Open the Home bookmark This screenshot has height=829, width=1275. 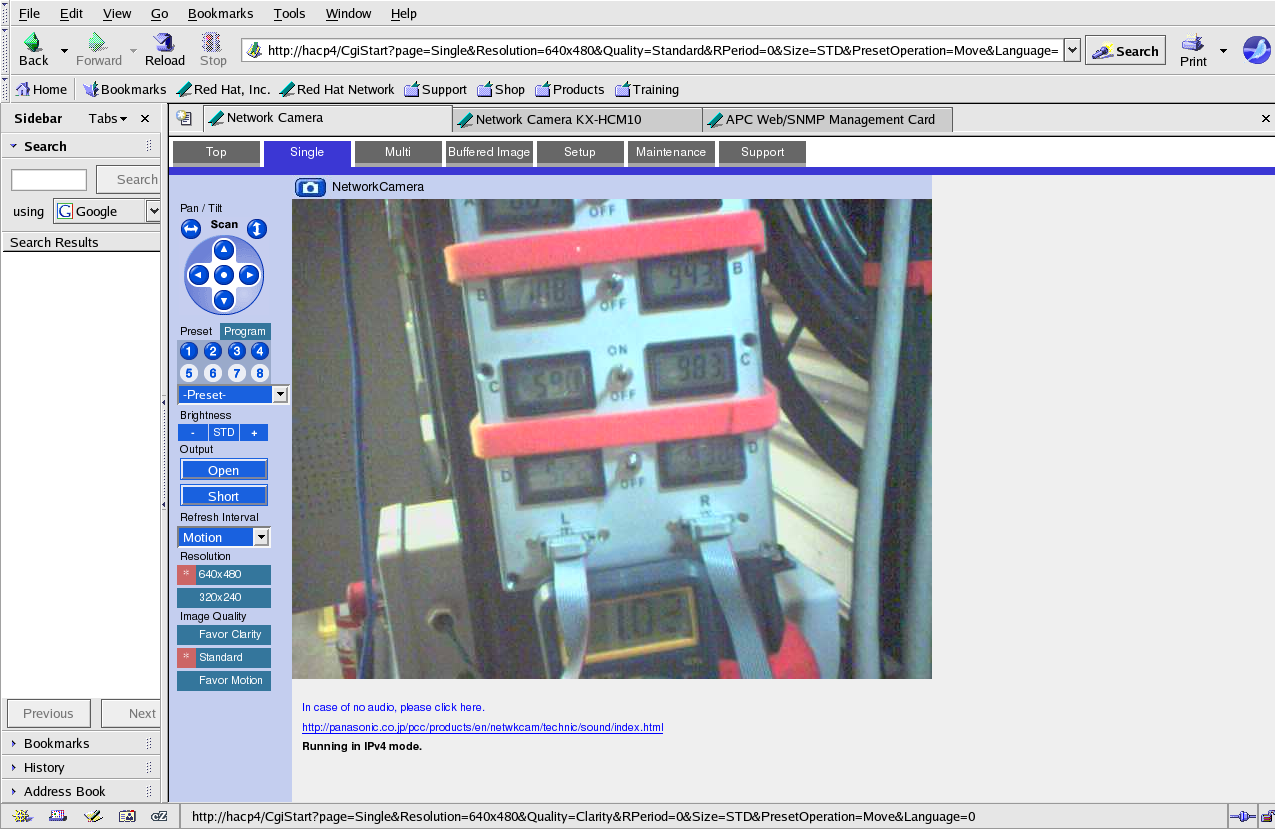41,89
